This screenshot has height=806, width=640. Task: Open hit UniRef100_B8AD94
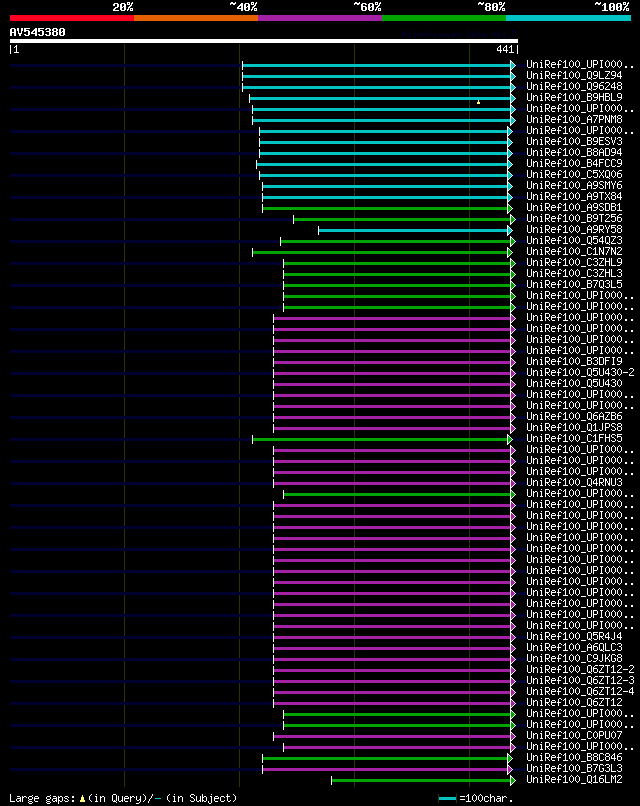[x=574, y=152]
